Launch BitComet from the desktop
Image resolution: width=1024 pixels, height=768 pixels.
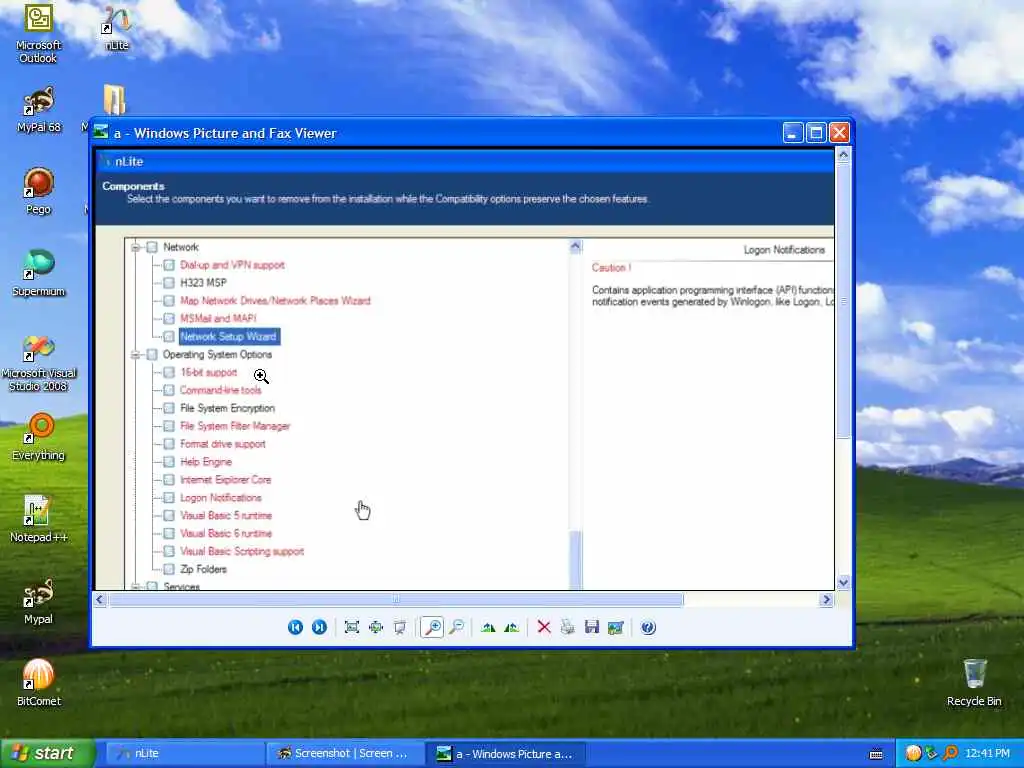39,683
